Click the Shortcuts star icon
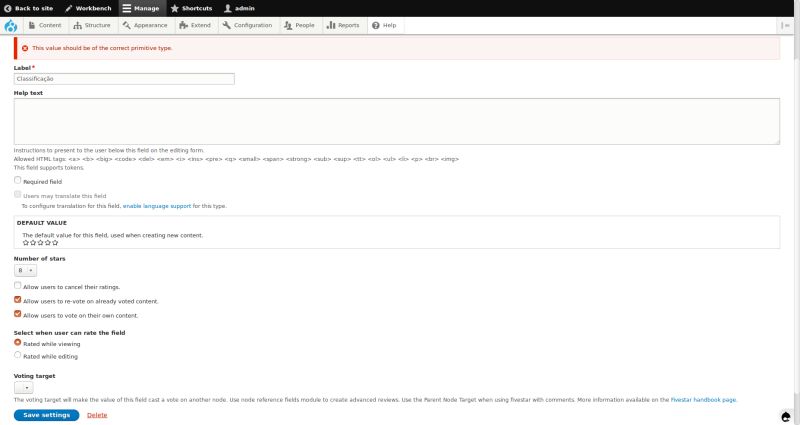Image resolution: width=800 pixels, height=425 pixels. pos(174,8)
